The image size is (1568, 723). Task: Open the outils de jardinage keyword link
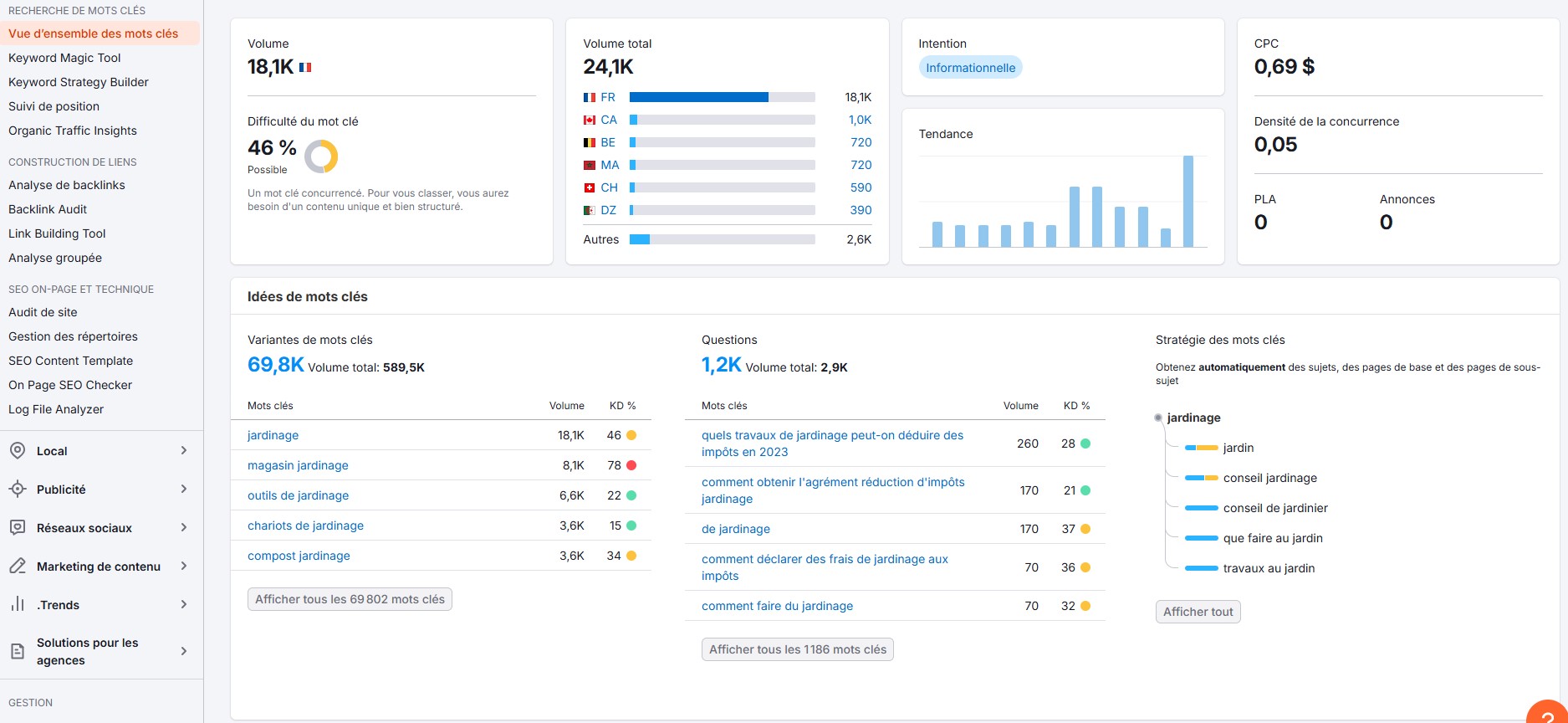(x=298, y=495)
